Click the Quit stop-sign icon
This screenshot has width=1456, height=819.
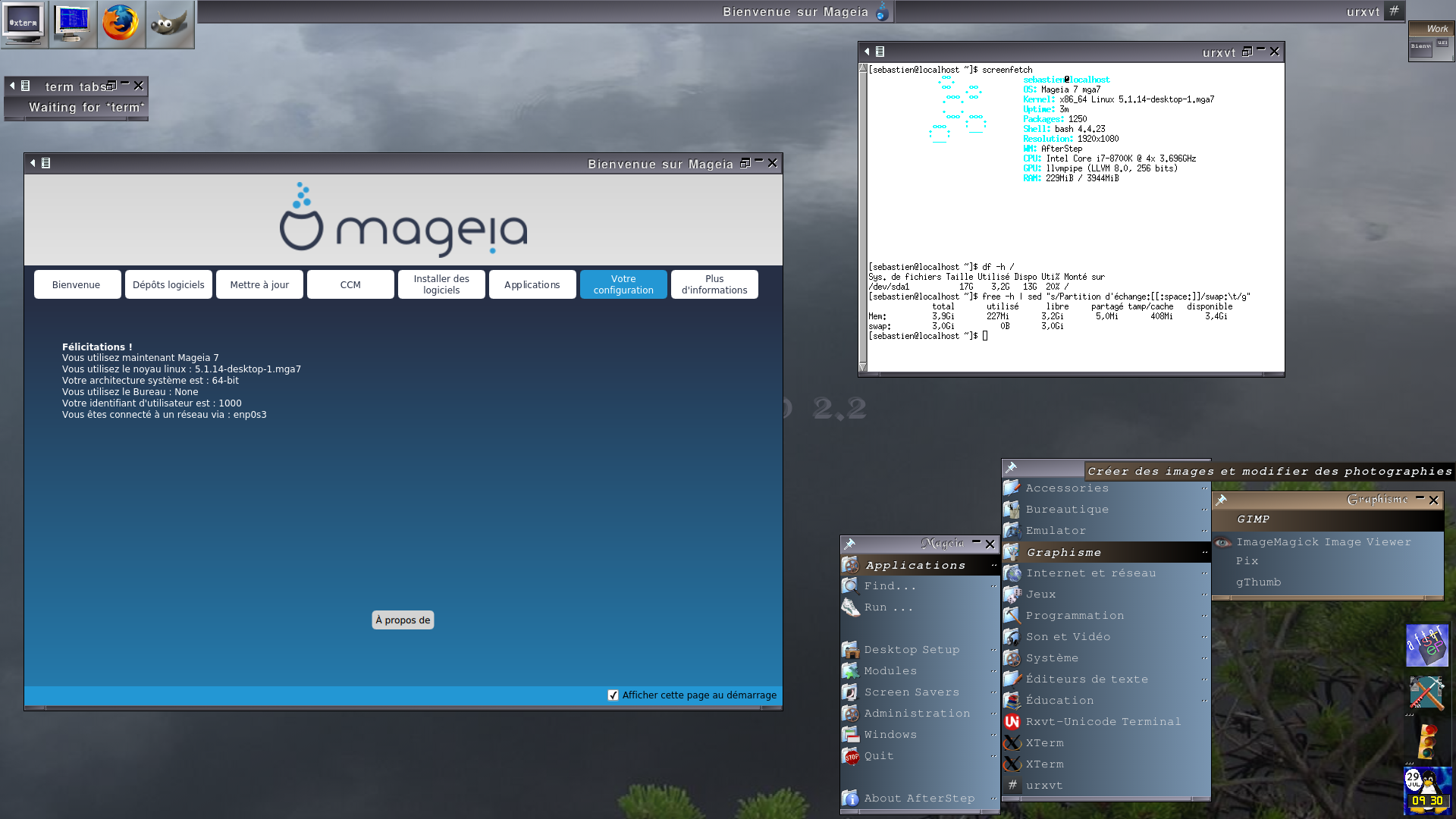851,756
